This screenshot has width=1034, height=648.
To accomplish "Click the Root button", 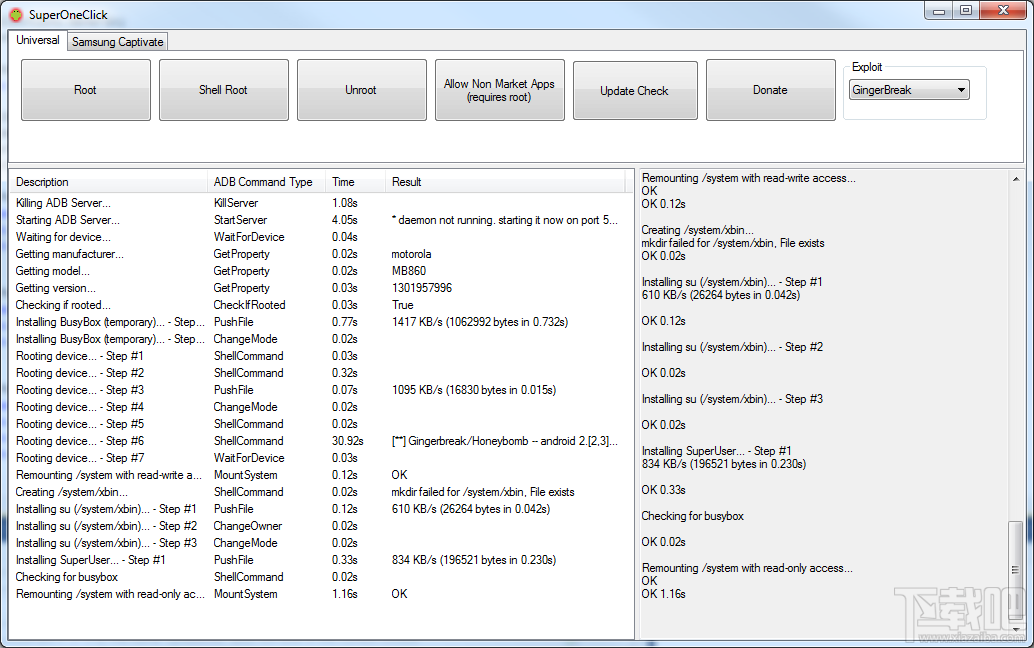I will (x=86, y=90).
